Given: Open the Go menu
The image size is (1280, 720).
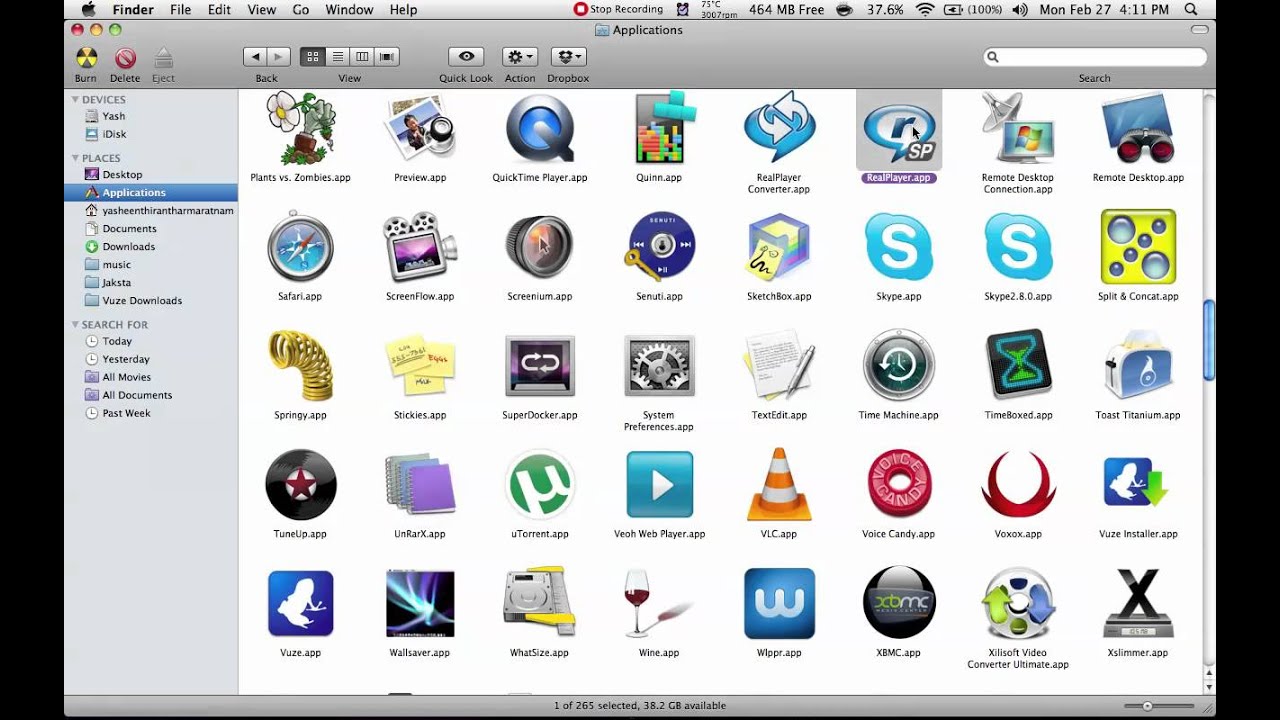Looking at the screenshot, I should click(301, 9).
